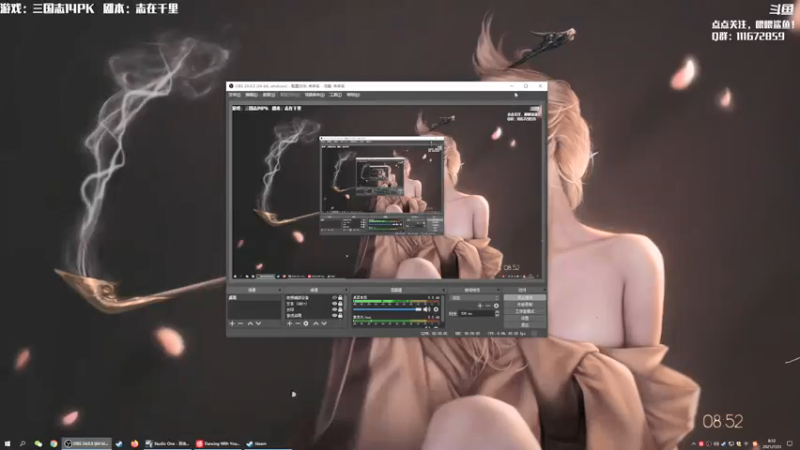Open Firefox from the taskbar
Image resolution: width=800 pixels, height=450 pixels.
135,444
